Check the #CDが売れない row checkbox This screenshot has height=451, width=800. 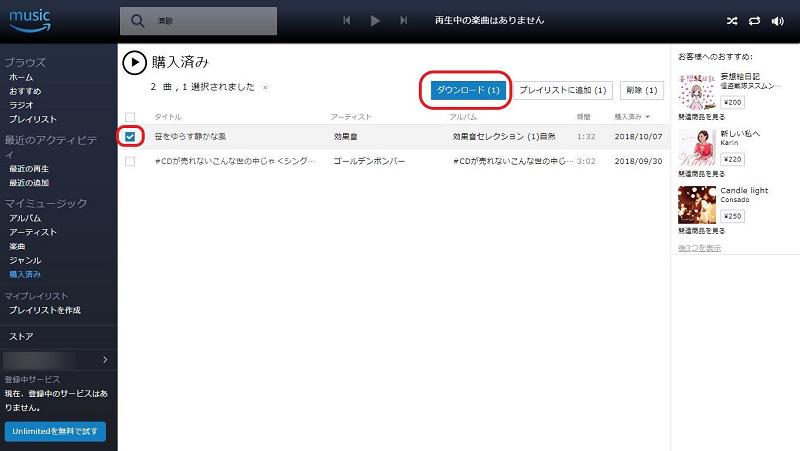click(130, 161)
